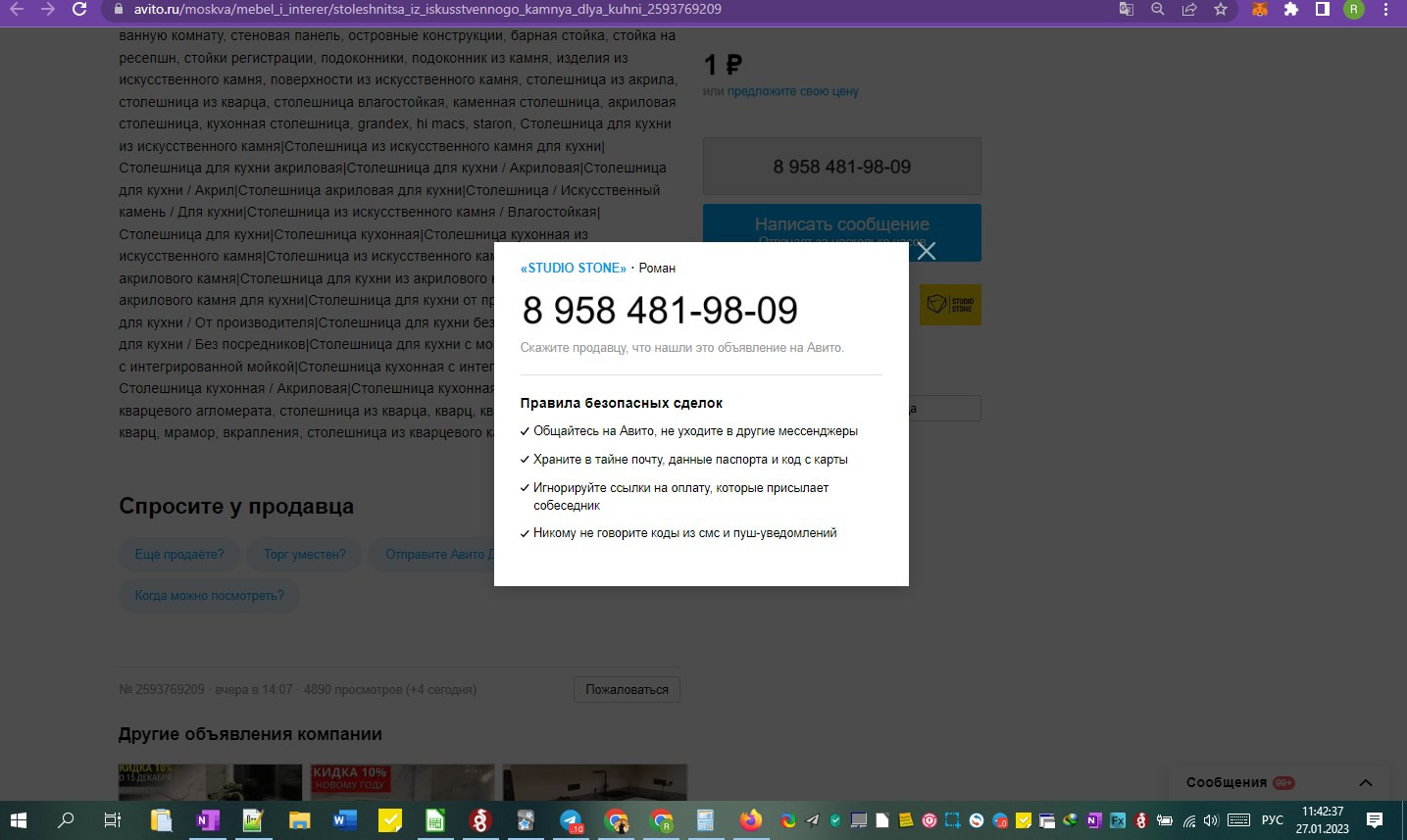Go forward in browser history
The height and width of the screenshot is (840, 1407).
coord(48,9)
